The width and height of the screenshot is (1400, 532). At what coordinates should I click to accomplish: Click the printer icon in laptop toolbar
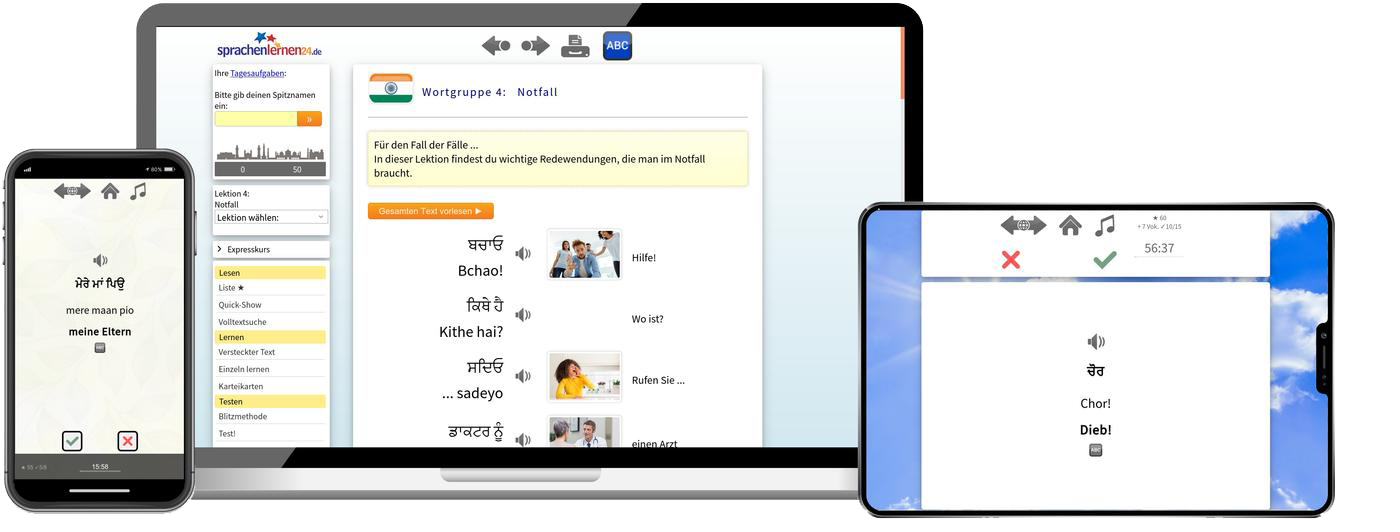pos(575,45)
